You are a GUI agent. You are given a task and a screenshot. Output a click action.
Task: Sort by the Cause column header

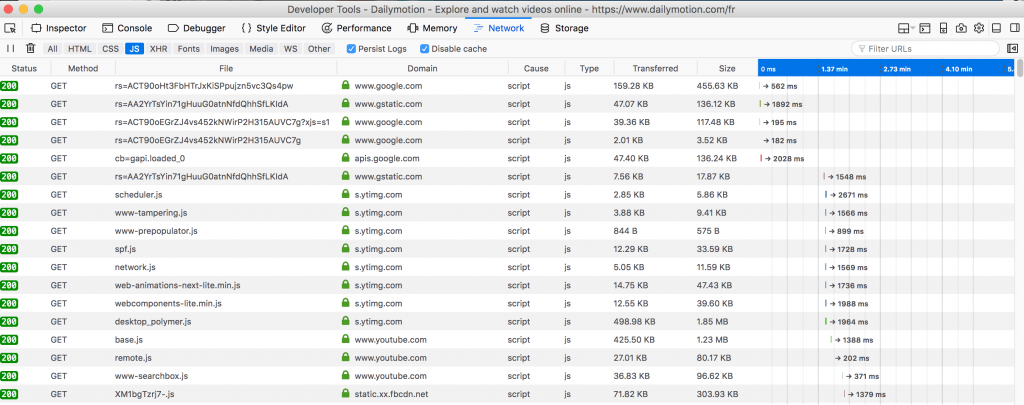click(536, 68)
